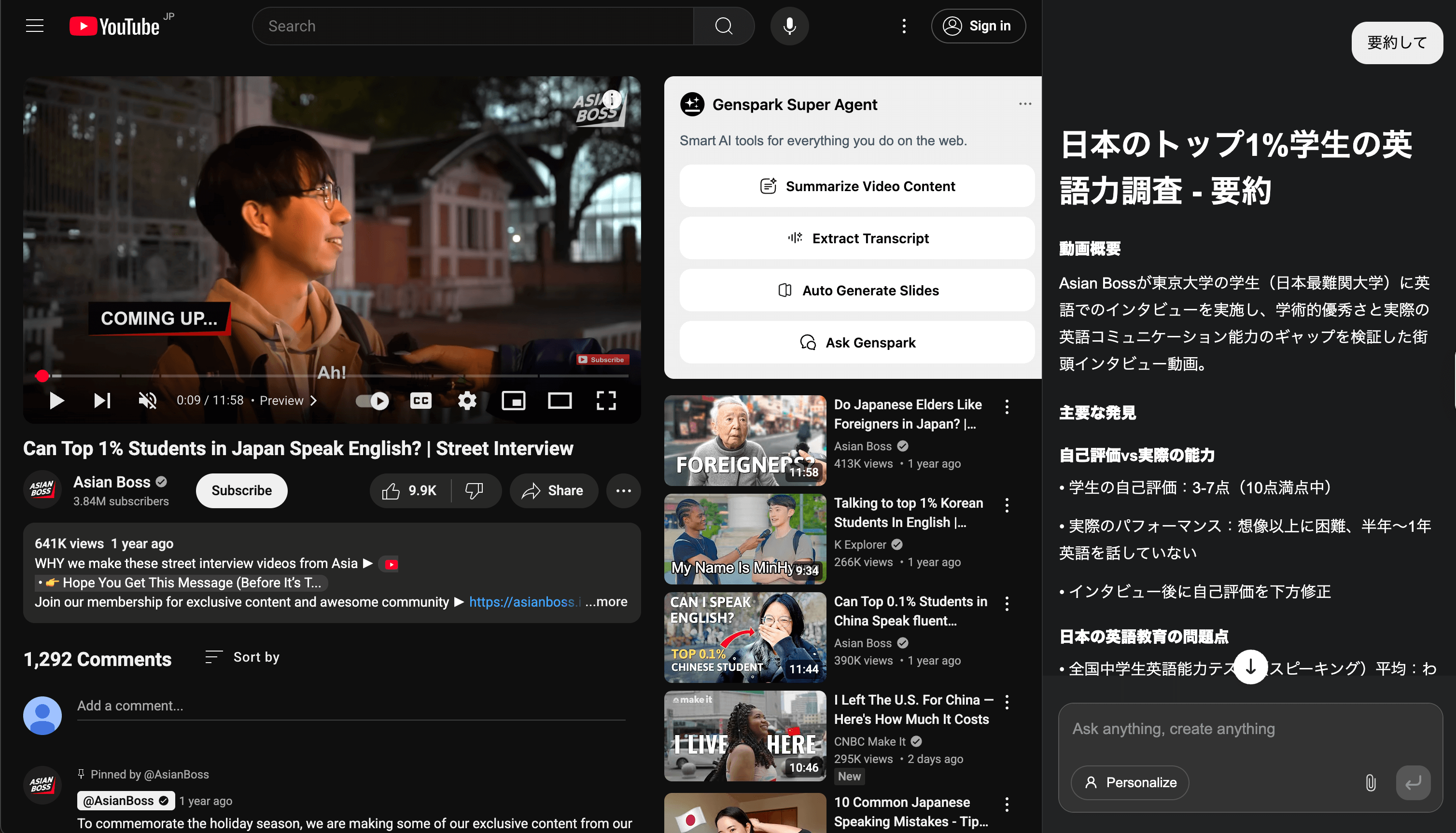Open more actions beside Share

623,490
